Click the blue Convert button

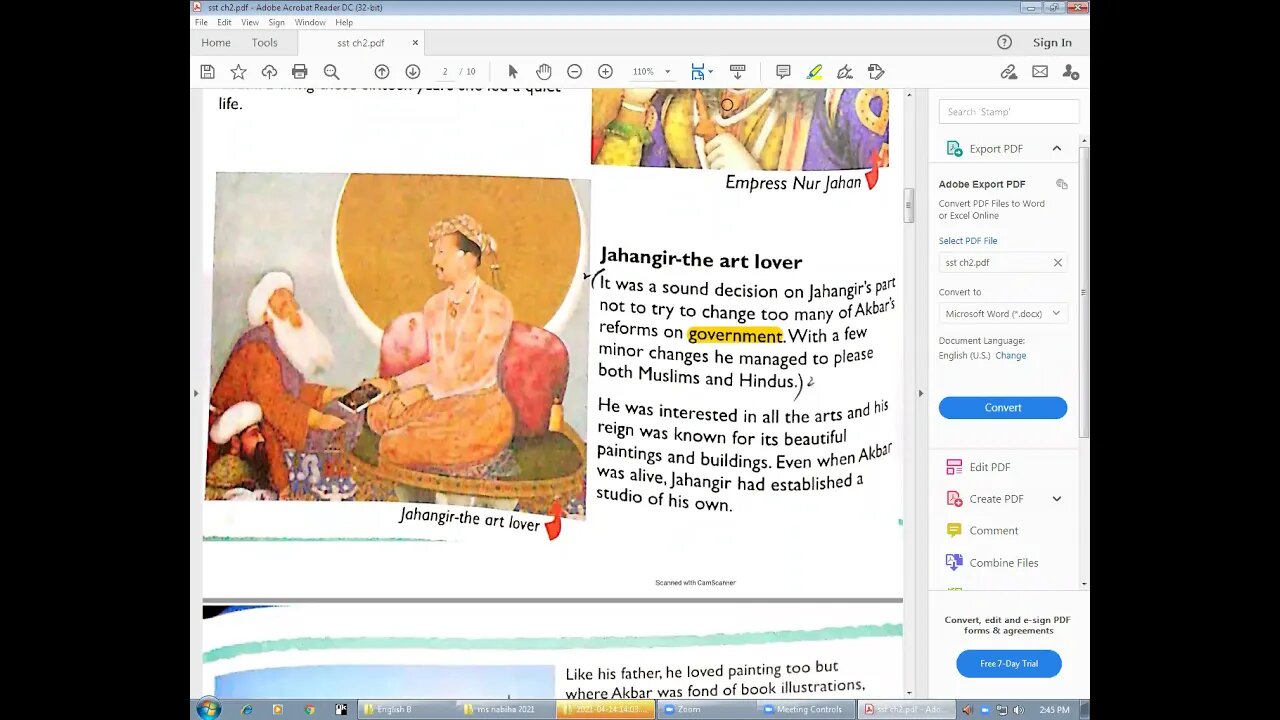(x=1003, y=408)
